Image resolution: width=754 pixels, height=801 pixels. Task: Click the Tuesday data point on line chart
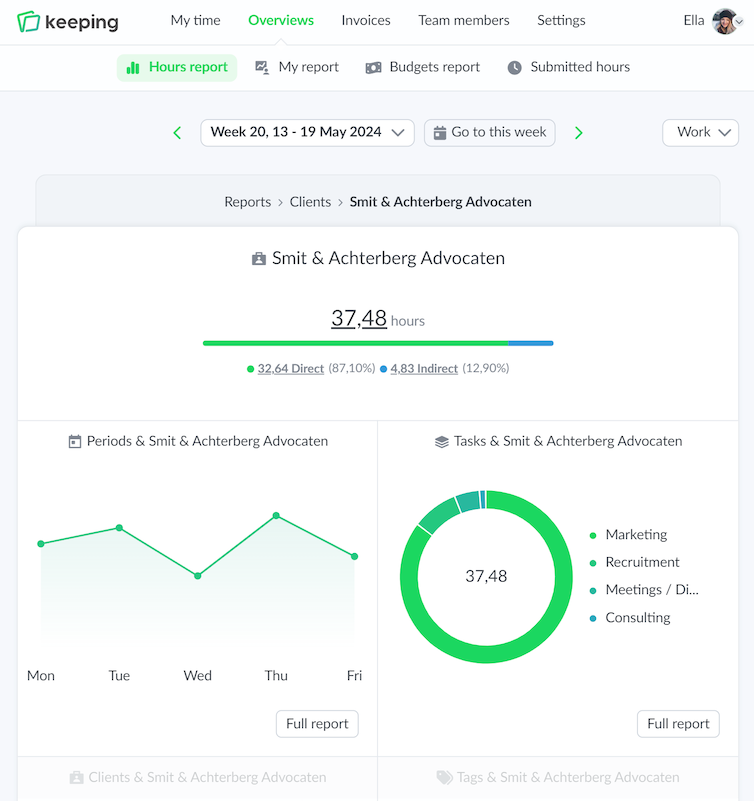pos(119,528)
